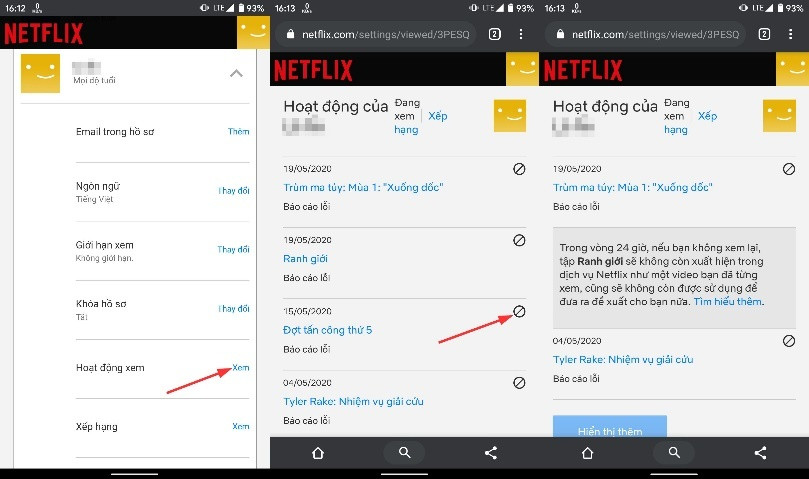Click the Netflix logo in the right screen
This screenshot has height=479, width=809.
[583, 70]
